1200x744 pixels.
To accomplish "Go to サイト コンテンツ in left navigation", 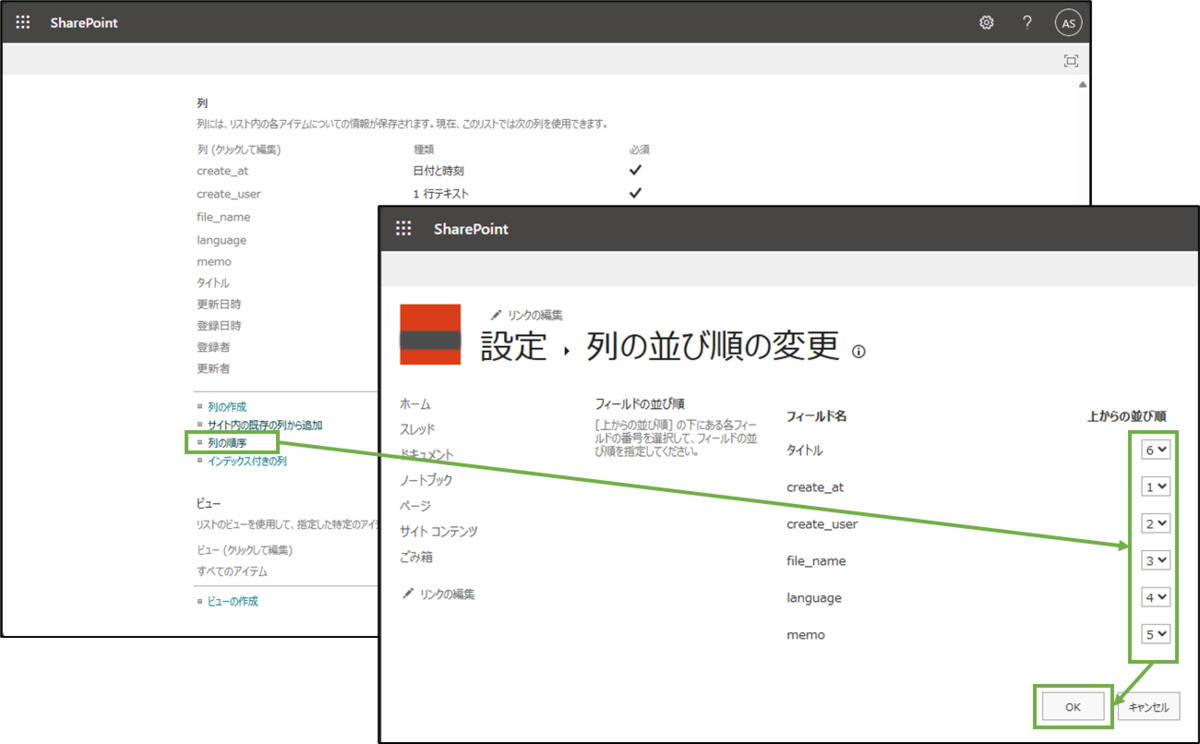I will [439, 531].
